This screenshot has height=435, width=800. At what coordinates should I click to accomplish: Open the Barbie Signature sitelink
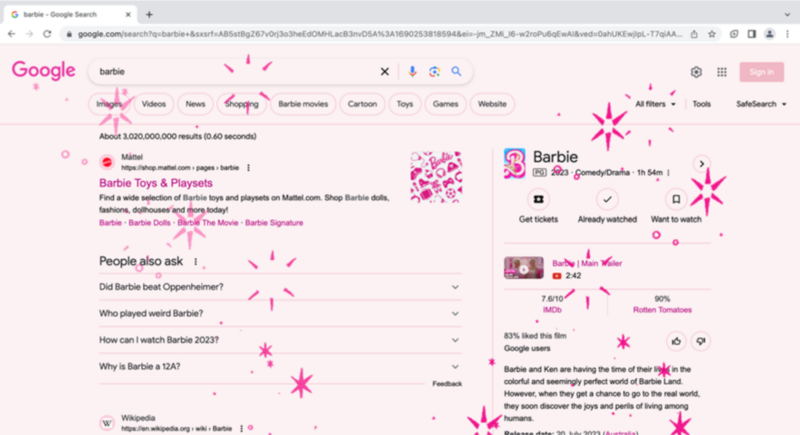pos(274,223)
